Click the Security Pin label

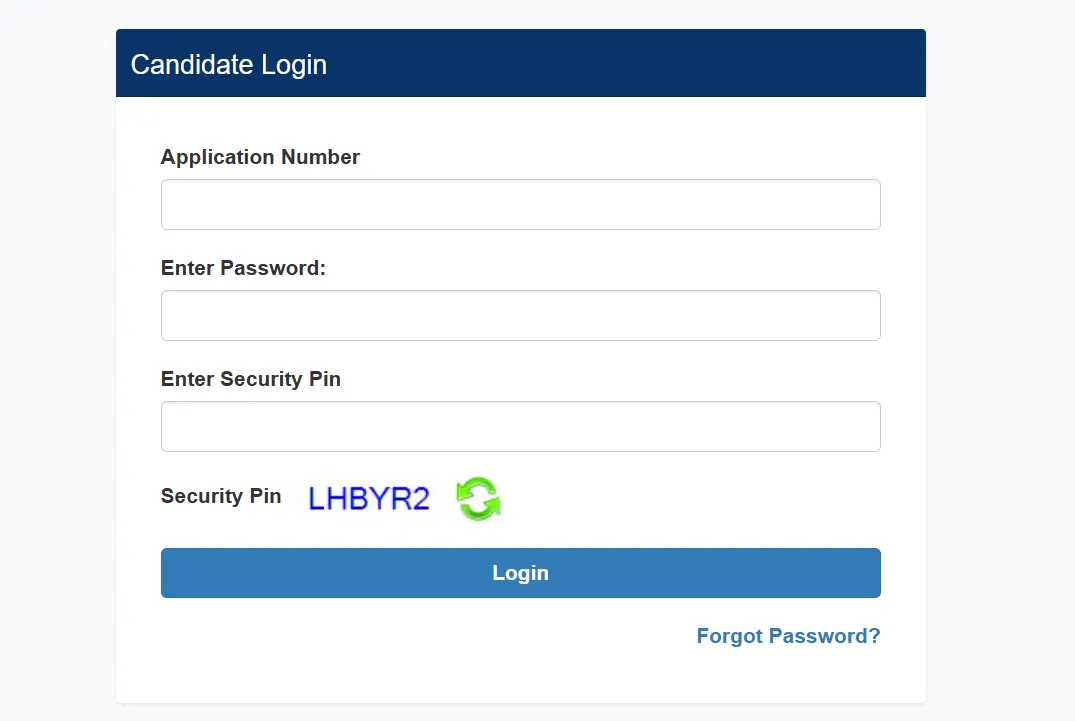pos(221,496)
